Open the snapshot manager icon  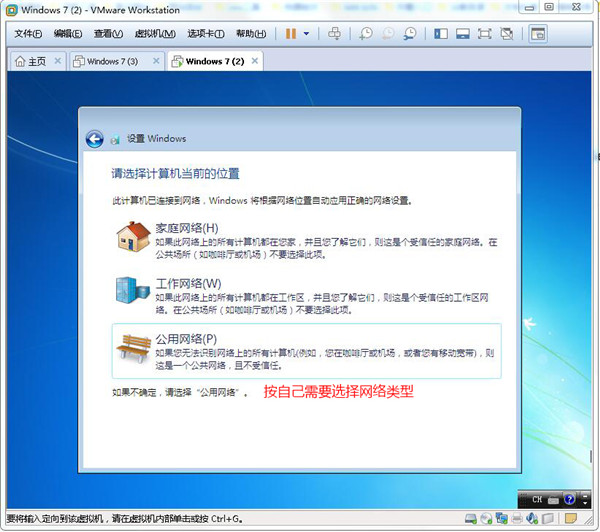click(410, 34)
